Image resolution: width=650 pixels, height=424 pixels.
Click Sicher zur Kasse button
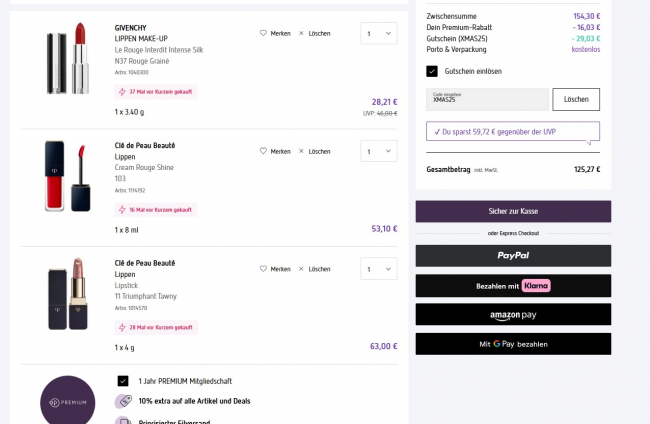tap(513, 211)
